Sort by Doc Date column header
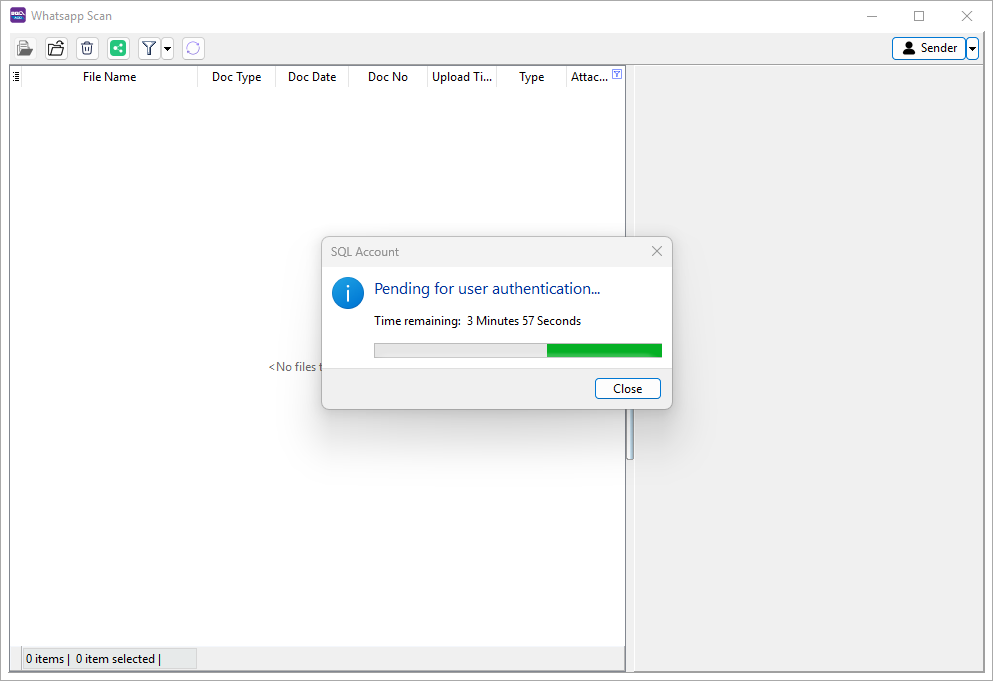 pos(312,77)
